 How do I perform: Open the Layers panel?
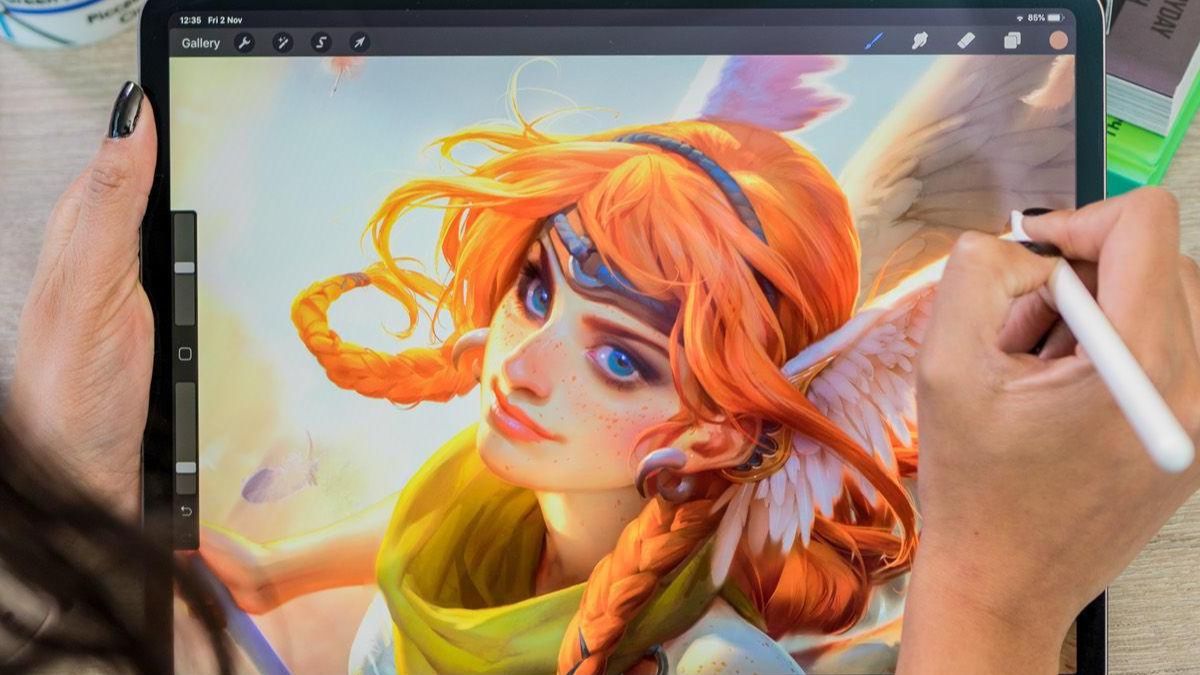(1013, 41)
